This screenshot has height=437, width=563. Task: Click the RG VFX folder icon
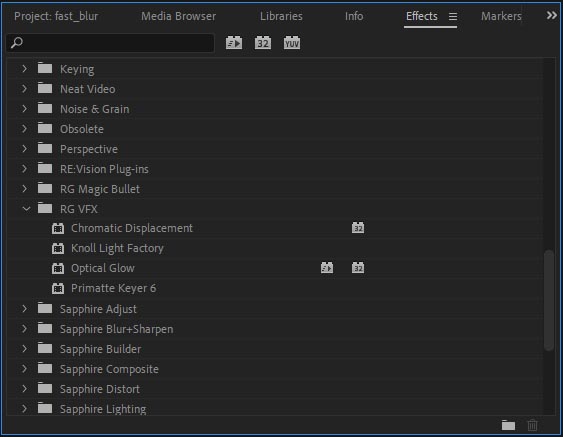click(x=45, y=208)
